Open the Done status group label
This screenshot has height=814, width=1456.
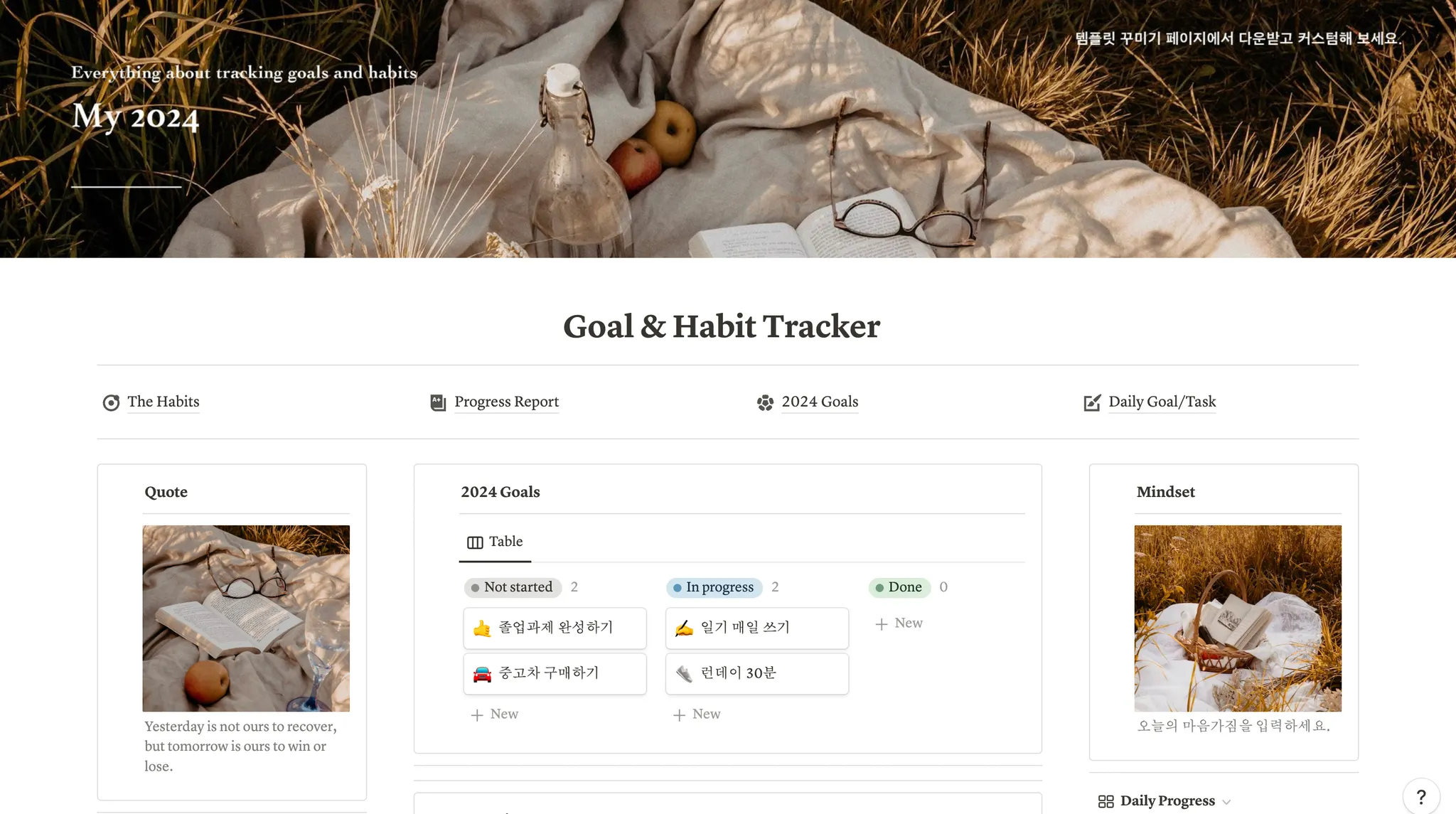tap(899, 587)
